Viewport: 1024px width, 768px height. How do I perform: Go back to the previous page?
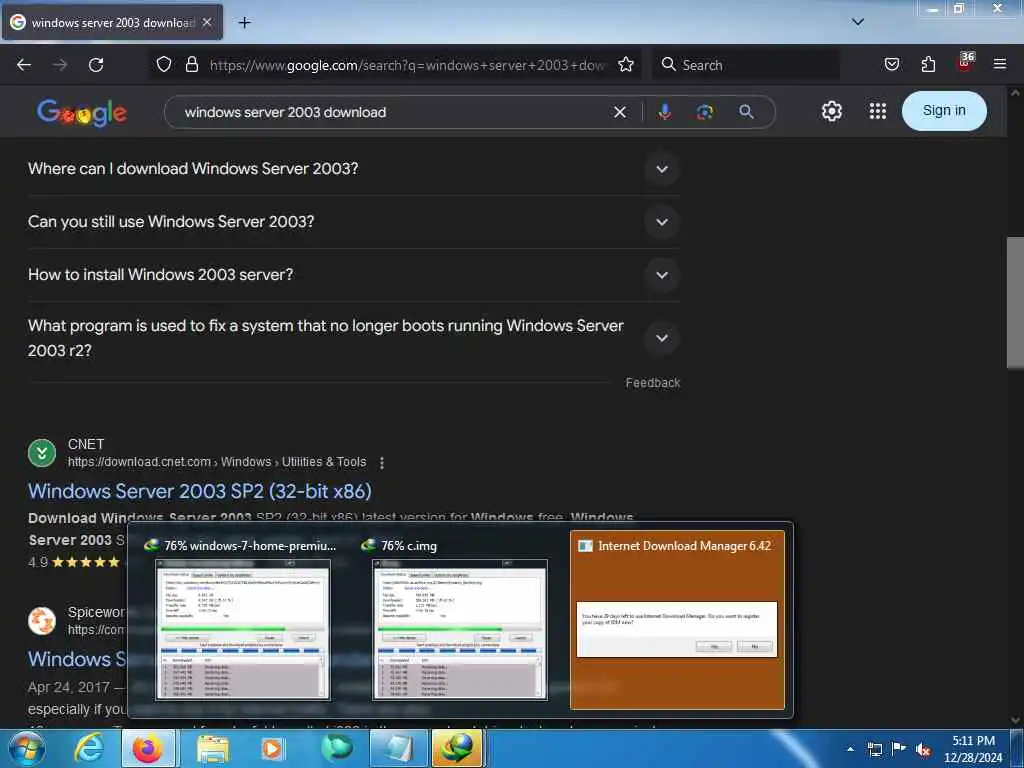[x=24, y=65]
